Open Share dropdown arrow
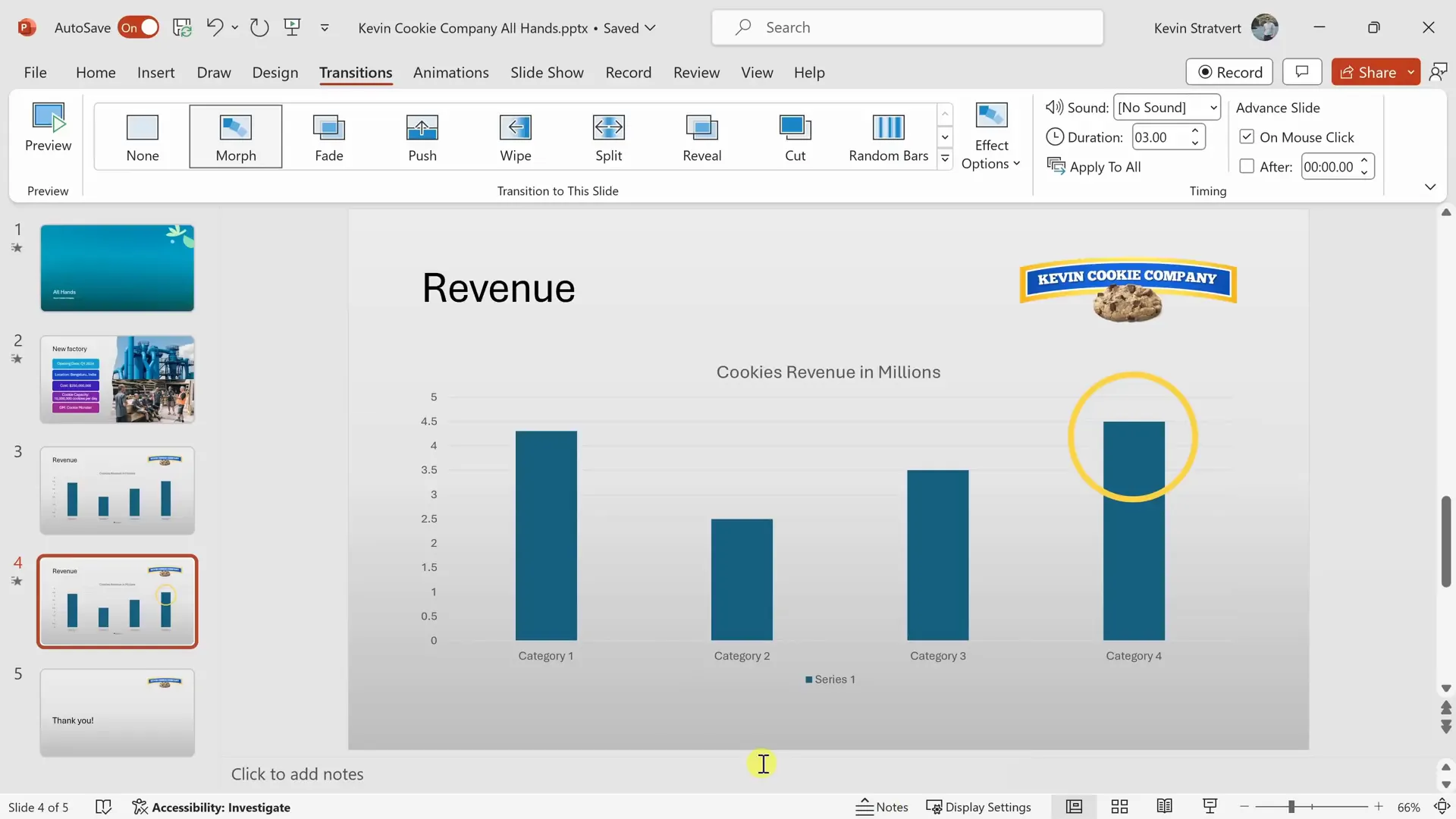The image size is (1456, 819). coord(1411,72)
